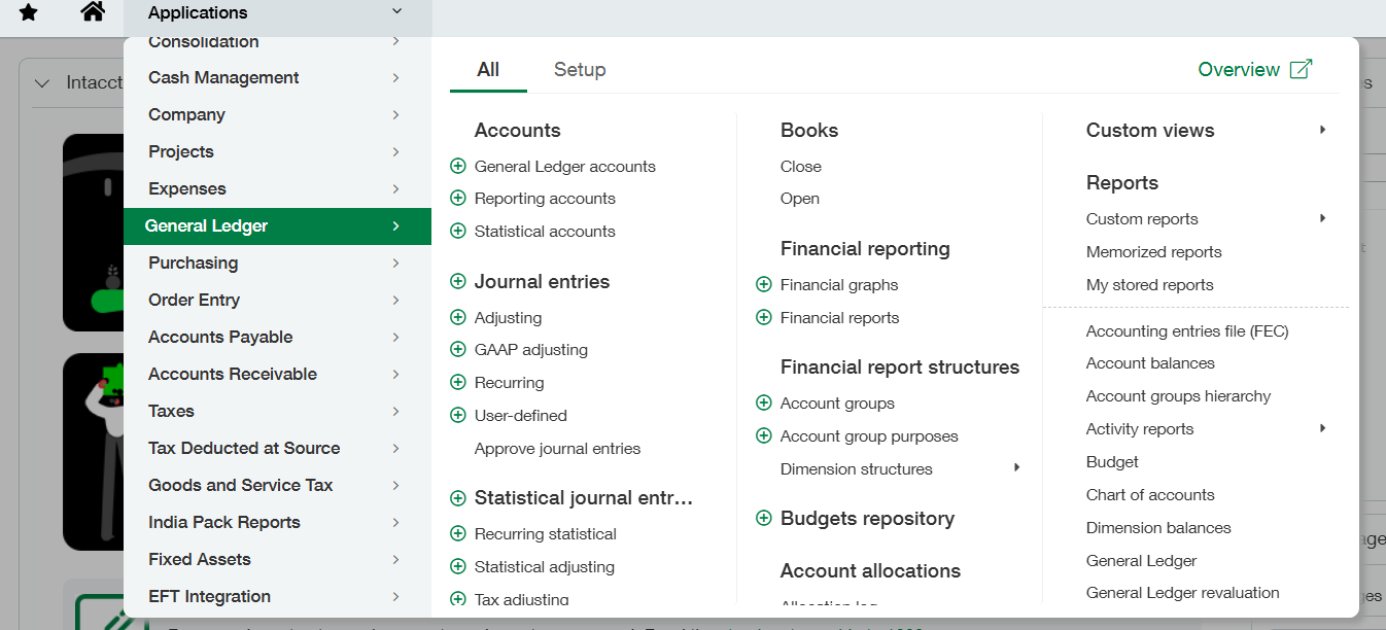The image size is (1386, 630).
Task: Collapse the Intacct dashboard panel chevron
Action: click(42, 83)
